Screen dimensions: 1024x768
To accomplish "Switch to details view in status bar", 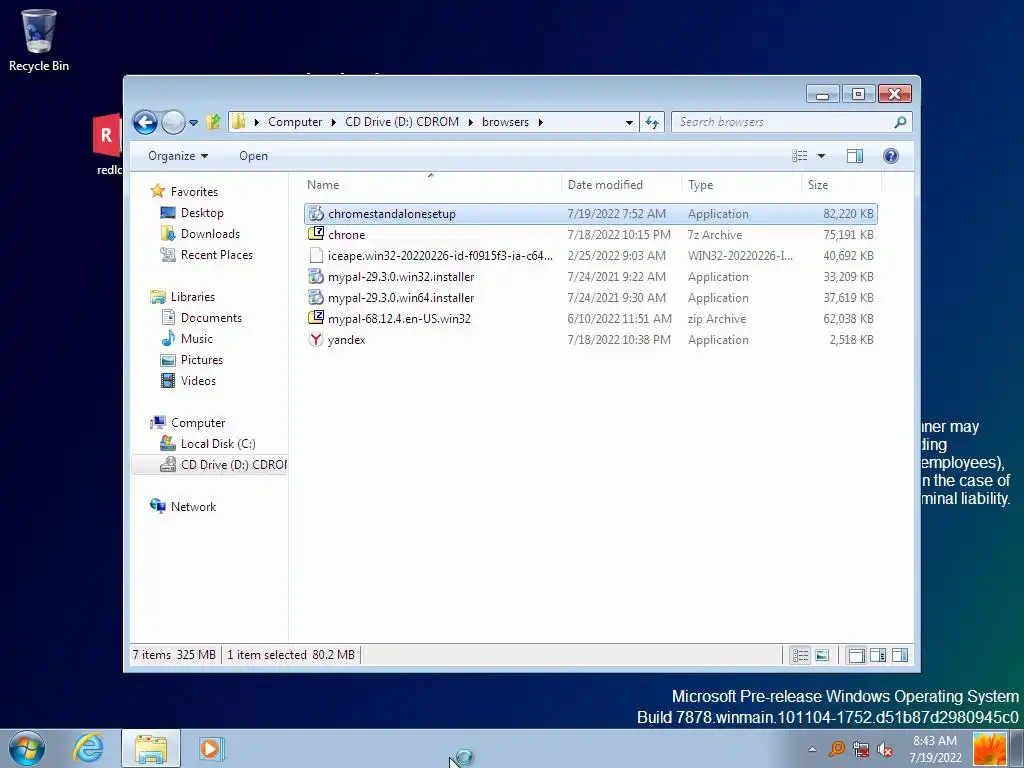I will tap(801, 655).
